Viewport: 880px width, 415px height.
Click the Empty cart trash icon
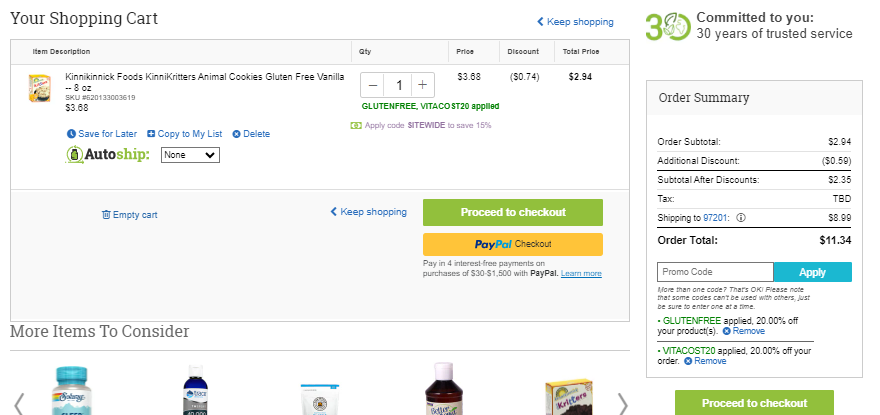[106, 215]
